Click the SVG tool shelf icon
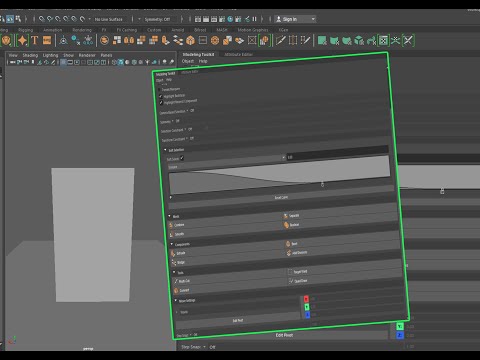Image resolution: width=480 pixels, height=360 pixels. [47, 41]
